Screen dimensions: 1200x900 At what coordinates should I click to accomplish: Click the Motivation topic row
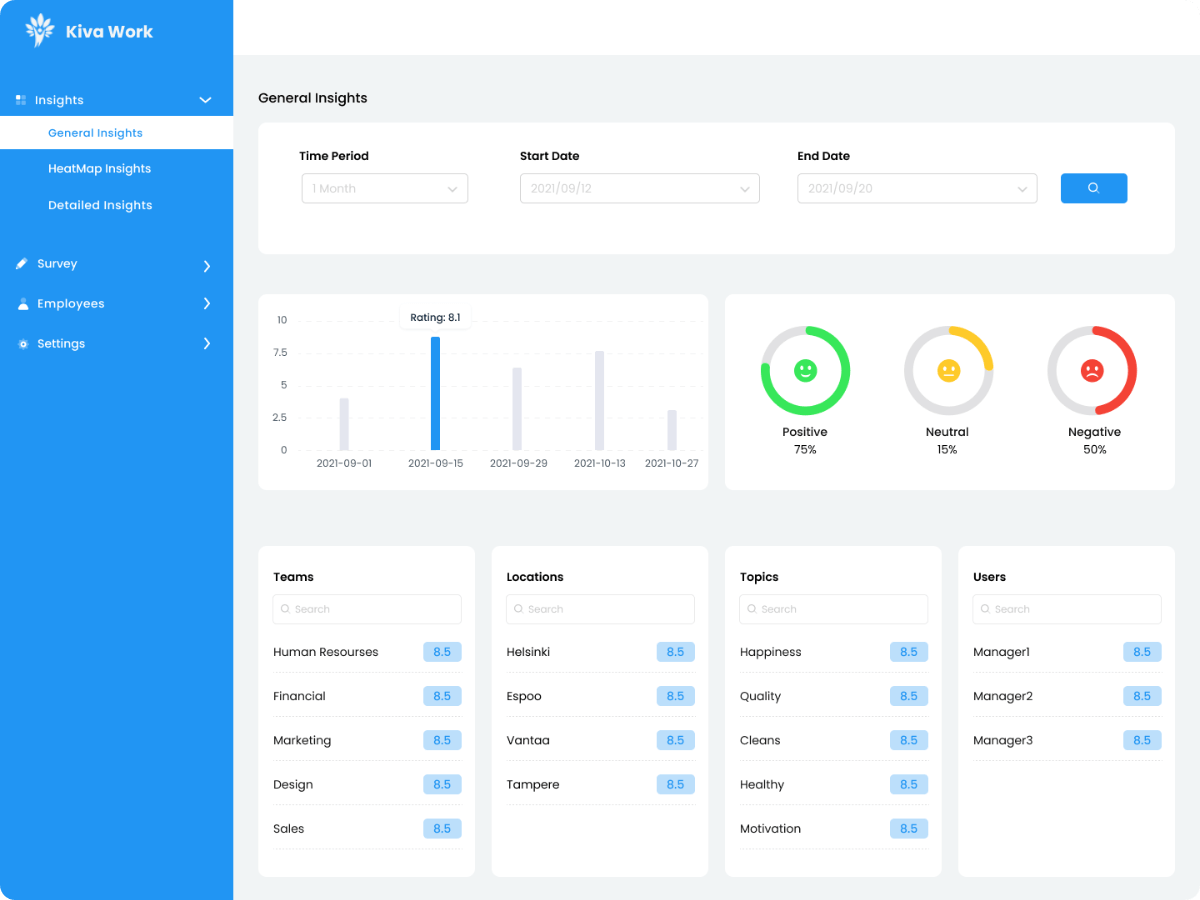pos(834,829)
